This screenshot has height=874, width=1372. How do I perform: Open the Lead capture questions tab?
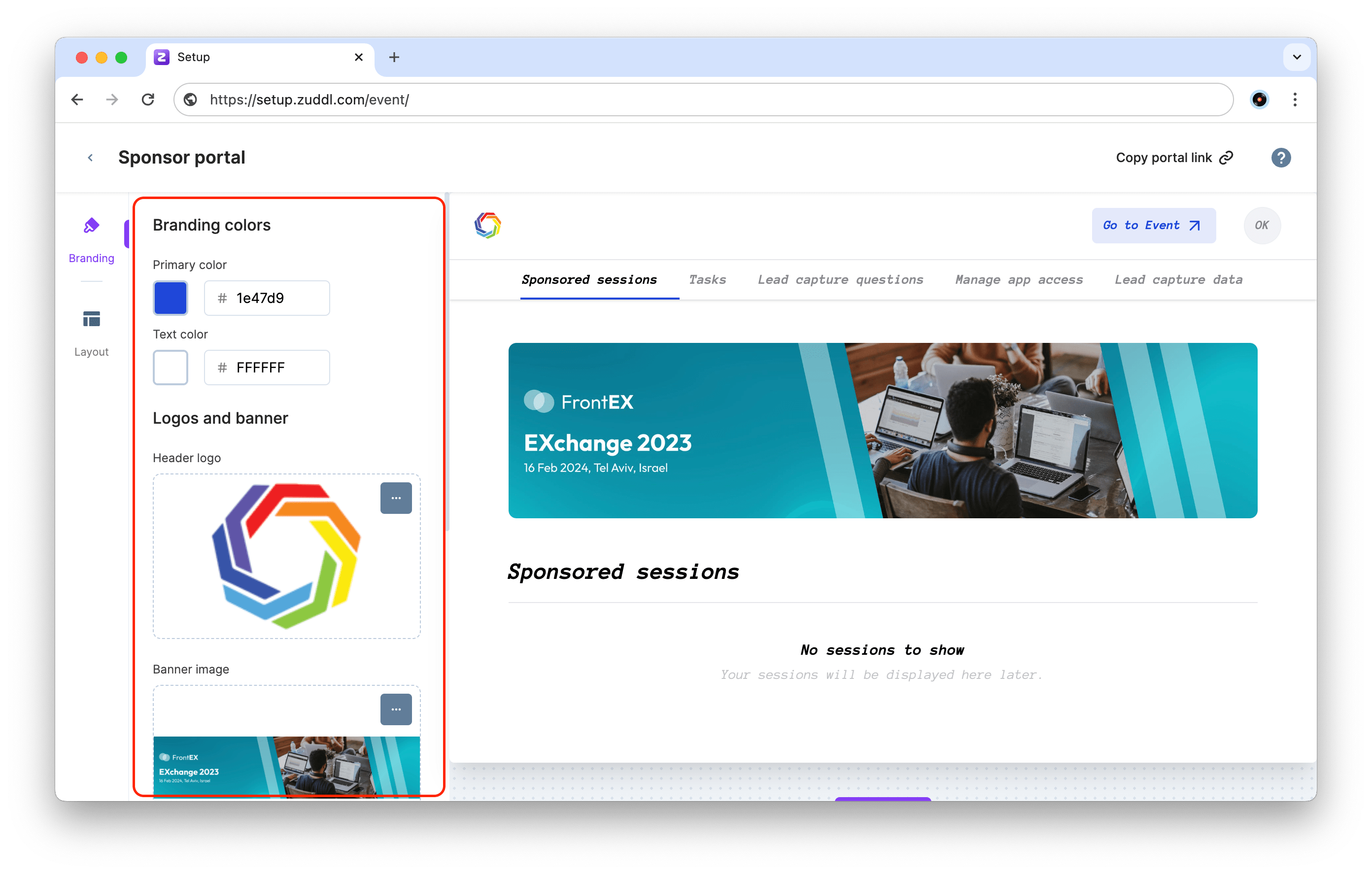pyautogui.click(x=840, y=280)
